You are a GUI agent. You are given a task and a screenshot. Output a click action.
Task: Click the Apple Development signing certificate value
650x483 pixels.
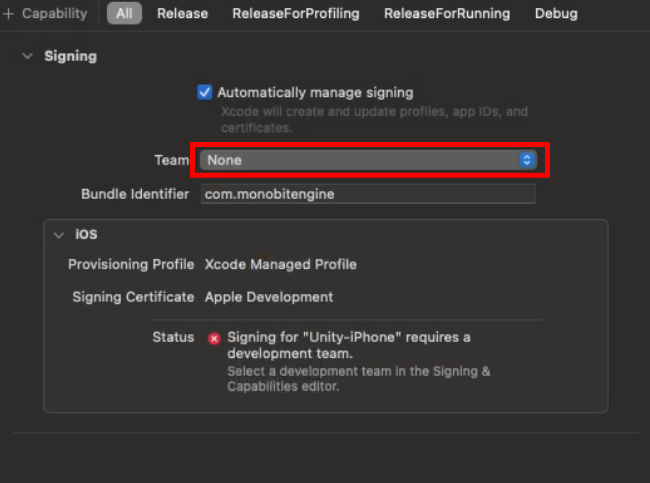pos(268,297)
